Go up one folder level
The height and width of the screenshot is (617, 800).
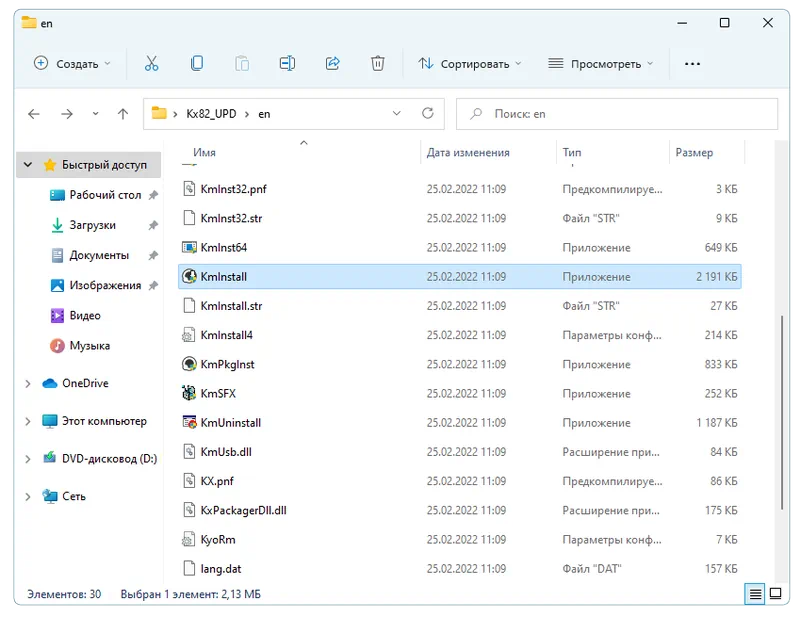[123, 114]
